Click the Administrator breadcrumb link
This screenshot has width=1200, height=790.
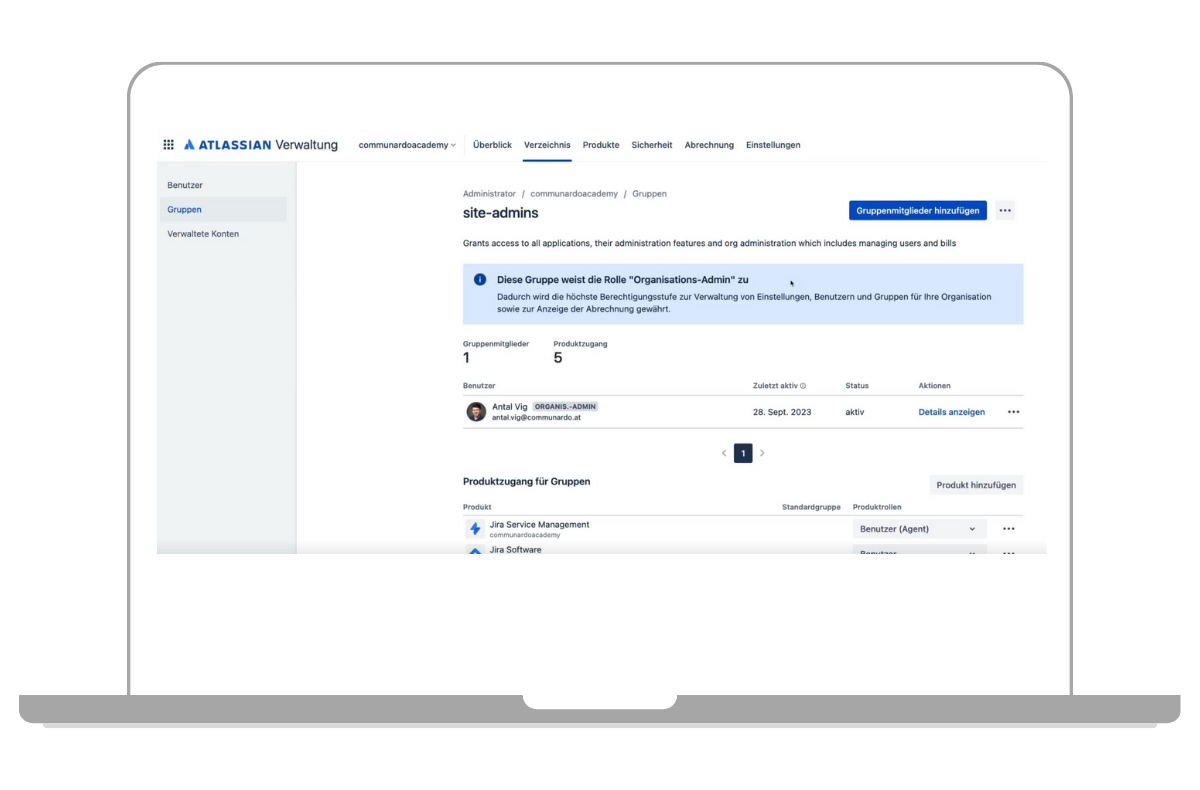489,194
